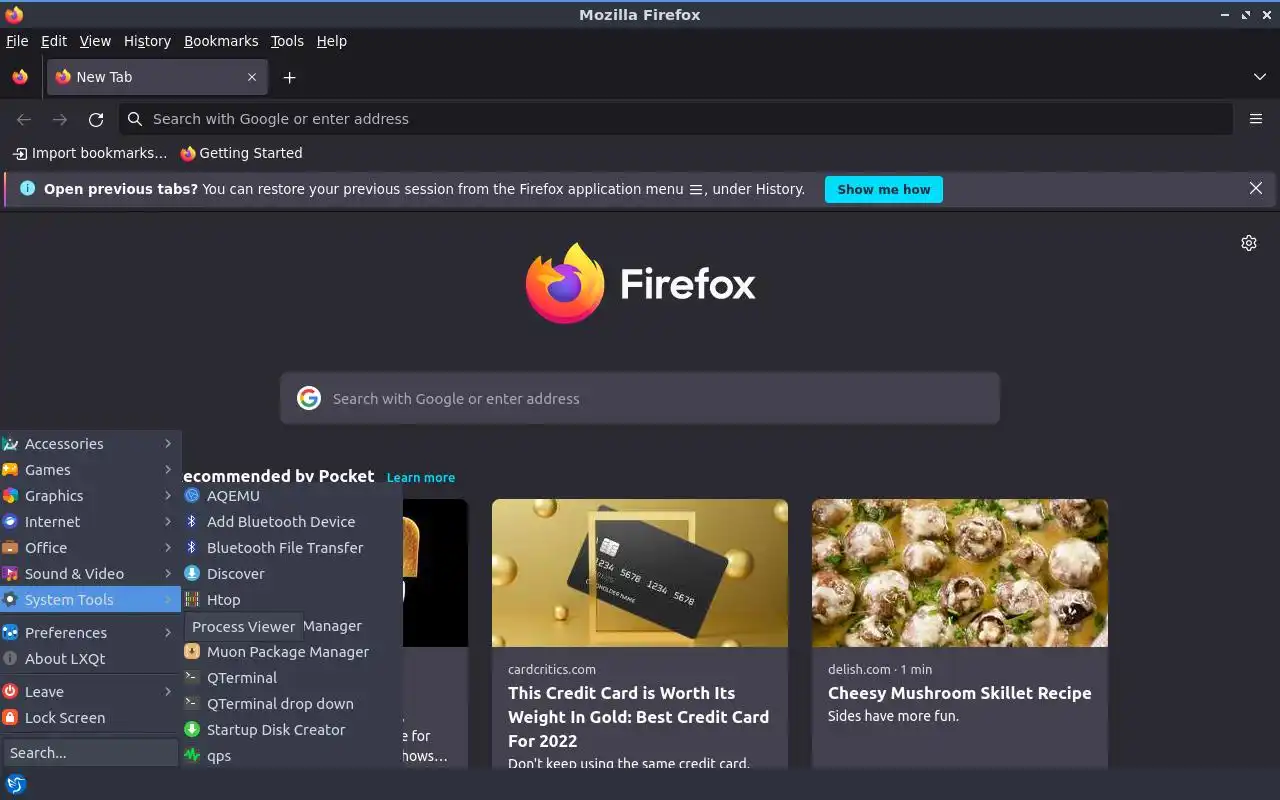Open Muon Package Manager

[292, 652]
